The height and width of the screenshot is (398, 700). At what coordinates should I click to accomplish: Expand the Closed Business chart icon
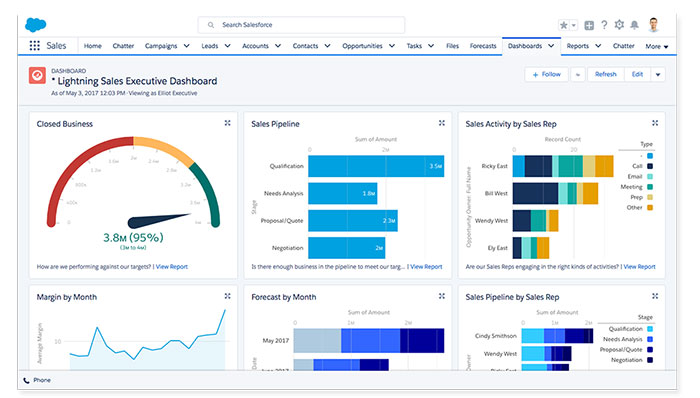click(x=227, y=123)
